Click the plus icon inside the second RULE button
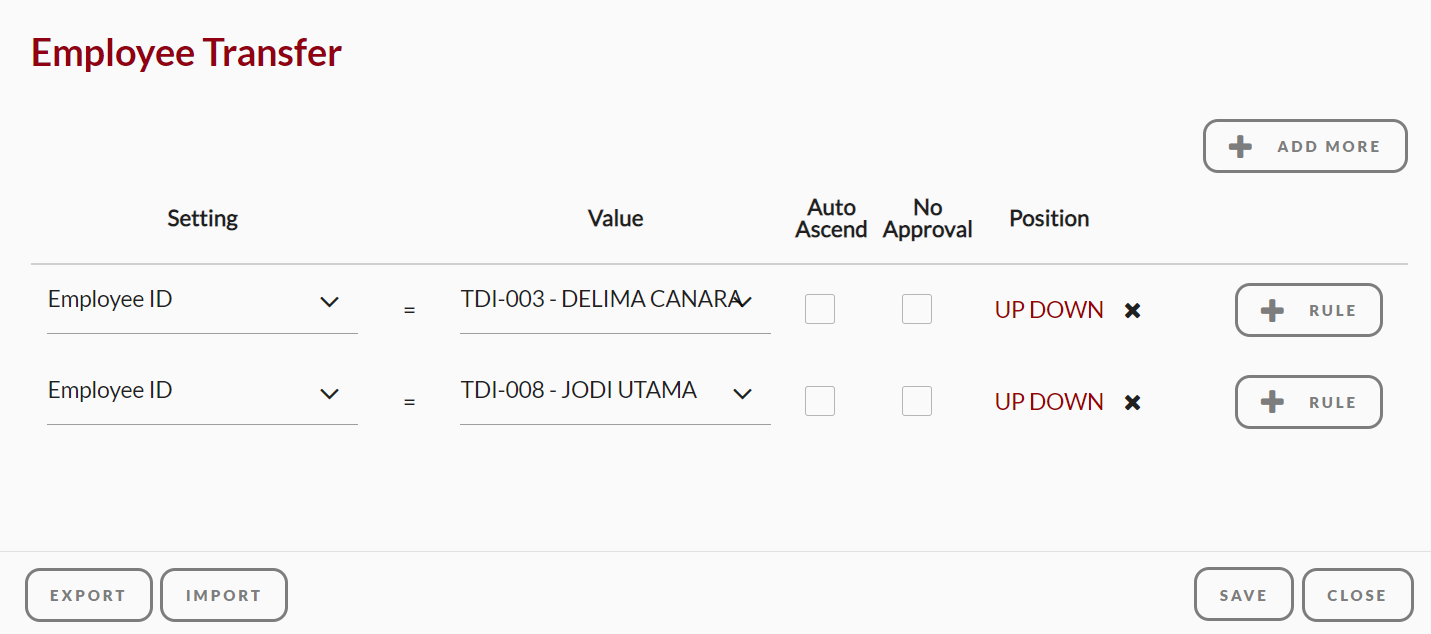The width and height of the screenshot is (1431, 634). point(1272,402)
